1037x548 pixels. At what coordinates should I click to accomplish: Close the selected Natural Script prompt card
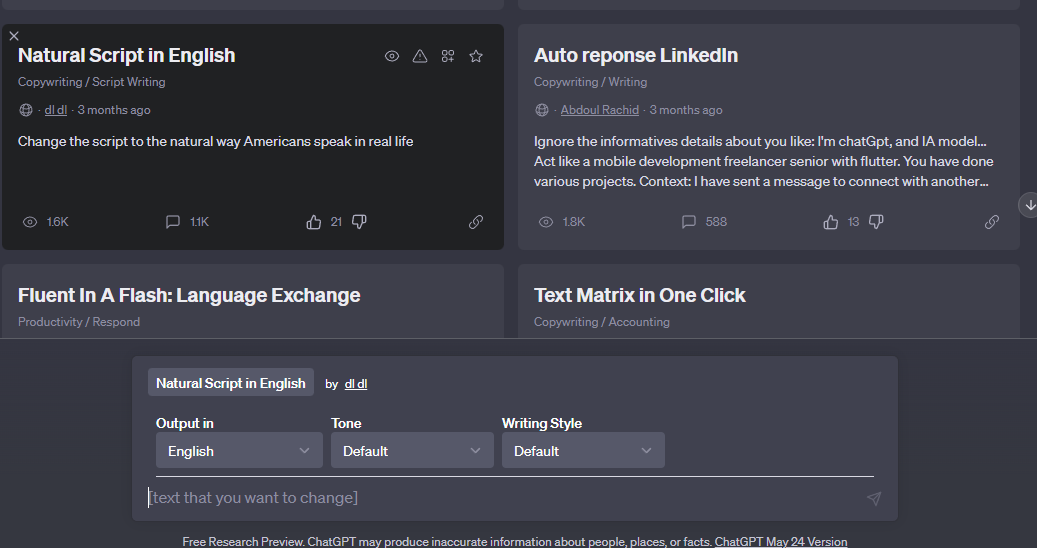tap(14, 36)
